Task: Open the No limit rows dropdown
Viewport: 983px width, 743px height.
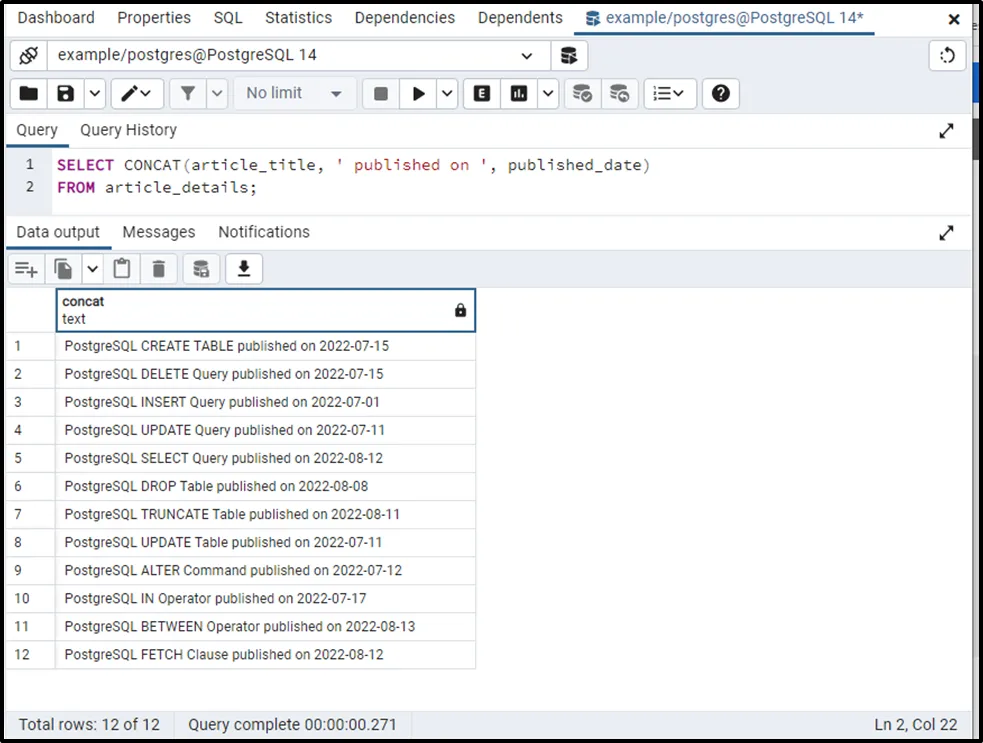Action: [293, 93]
